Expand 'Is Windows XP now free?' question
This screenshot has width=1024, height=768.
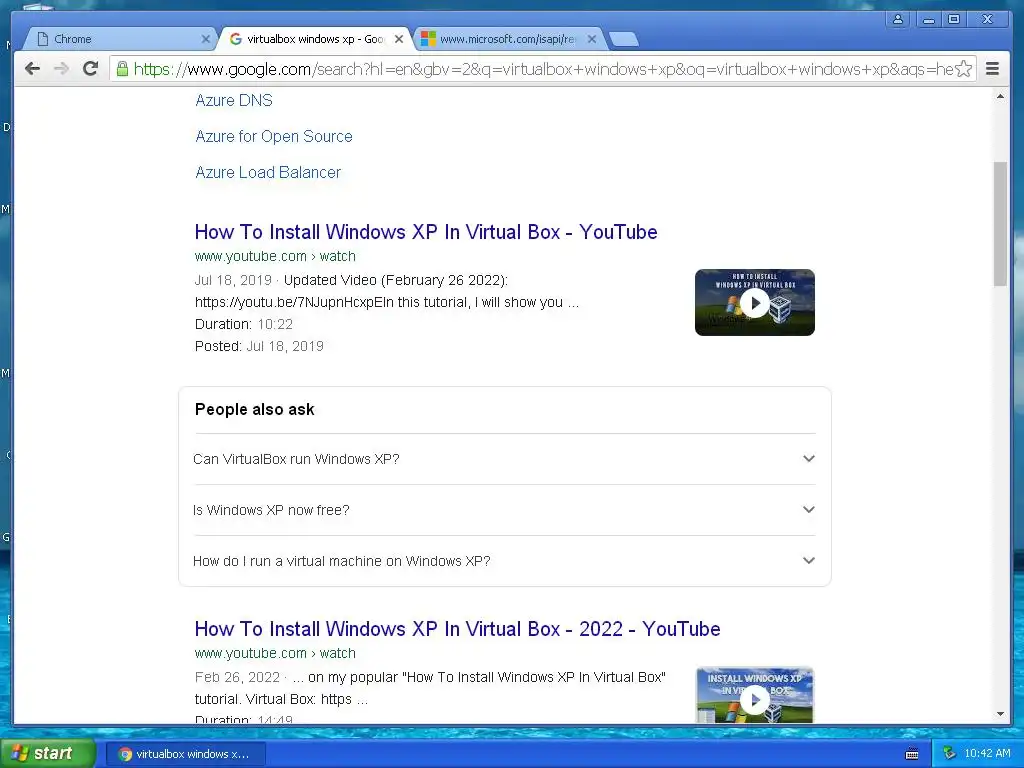tap(504, 510)
